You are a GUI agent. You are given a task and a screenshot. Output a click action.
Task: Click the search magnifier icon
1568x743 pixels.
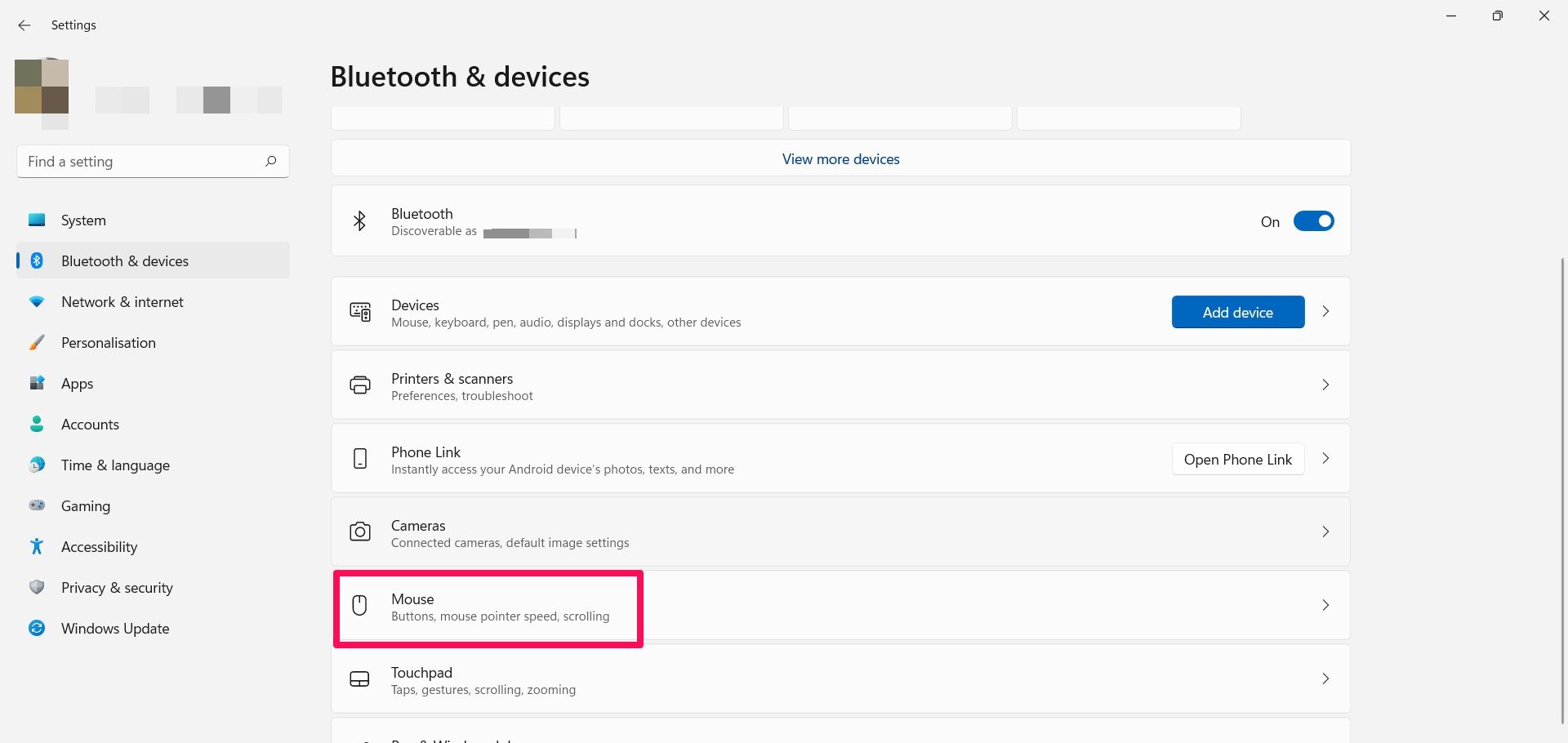pyautogui.click(x=270, y=161)
